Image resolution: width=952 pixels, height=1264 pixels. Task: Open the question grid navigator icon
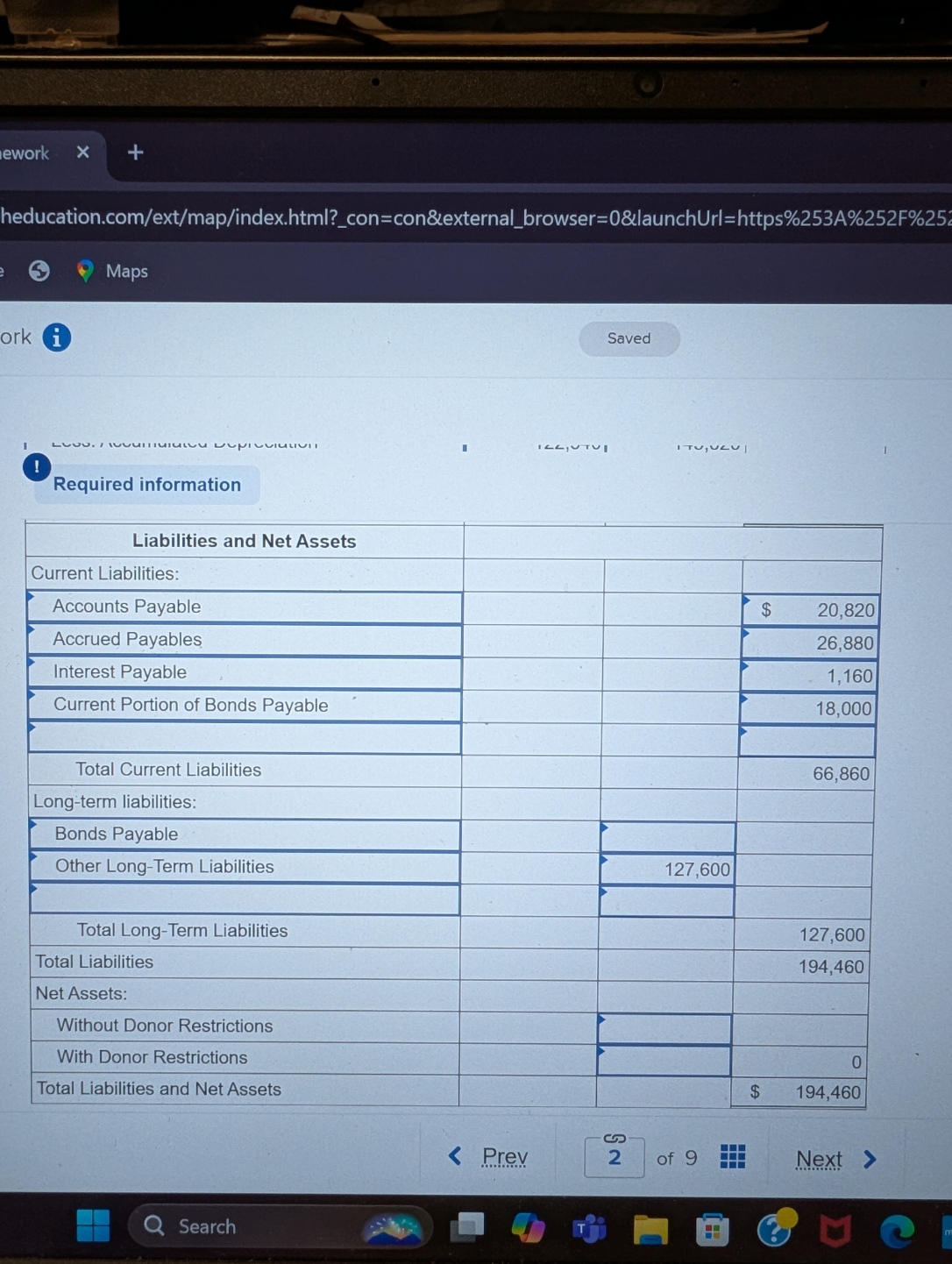pos(733,1157)
